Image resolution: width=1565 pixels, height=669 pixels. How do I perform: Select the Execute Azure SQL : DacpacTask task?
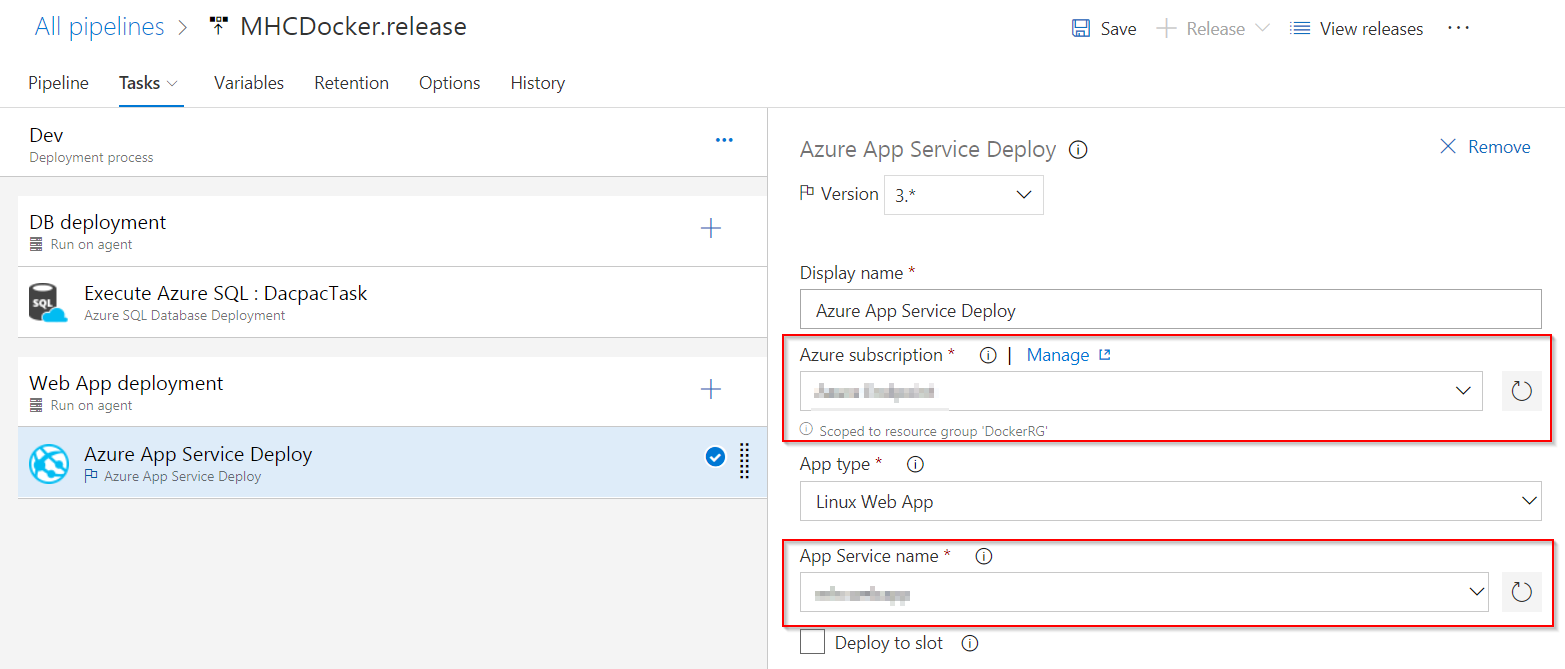pos(393,302)
